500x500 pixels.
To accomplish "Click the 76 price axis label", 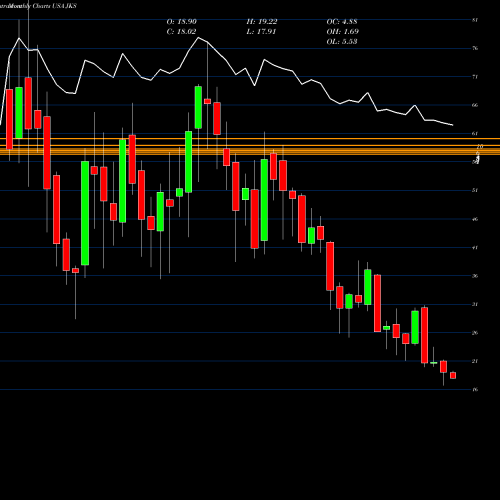I will click(475, 48).
